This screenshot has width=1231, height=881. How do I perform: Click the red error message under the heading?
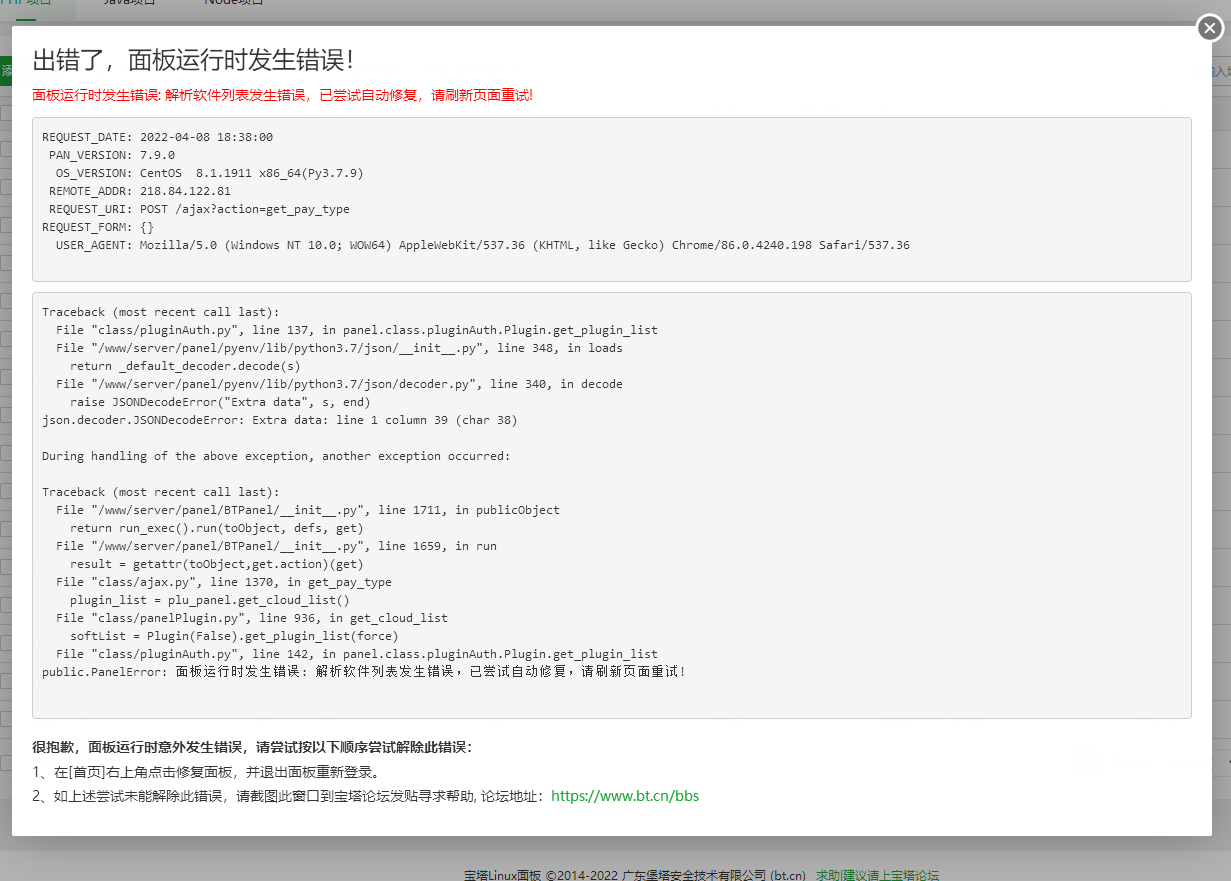pos(283,96)
